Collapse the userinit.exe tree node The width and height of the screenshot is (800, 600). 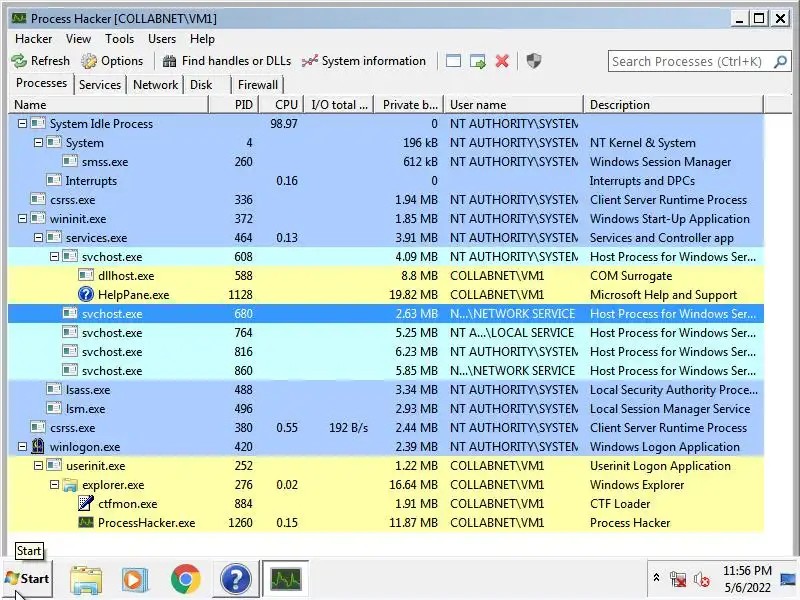pyautogui.click(x=38, y=466)
